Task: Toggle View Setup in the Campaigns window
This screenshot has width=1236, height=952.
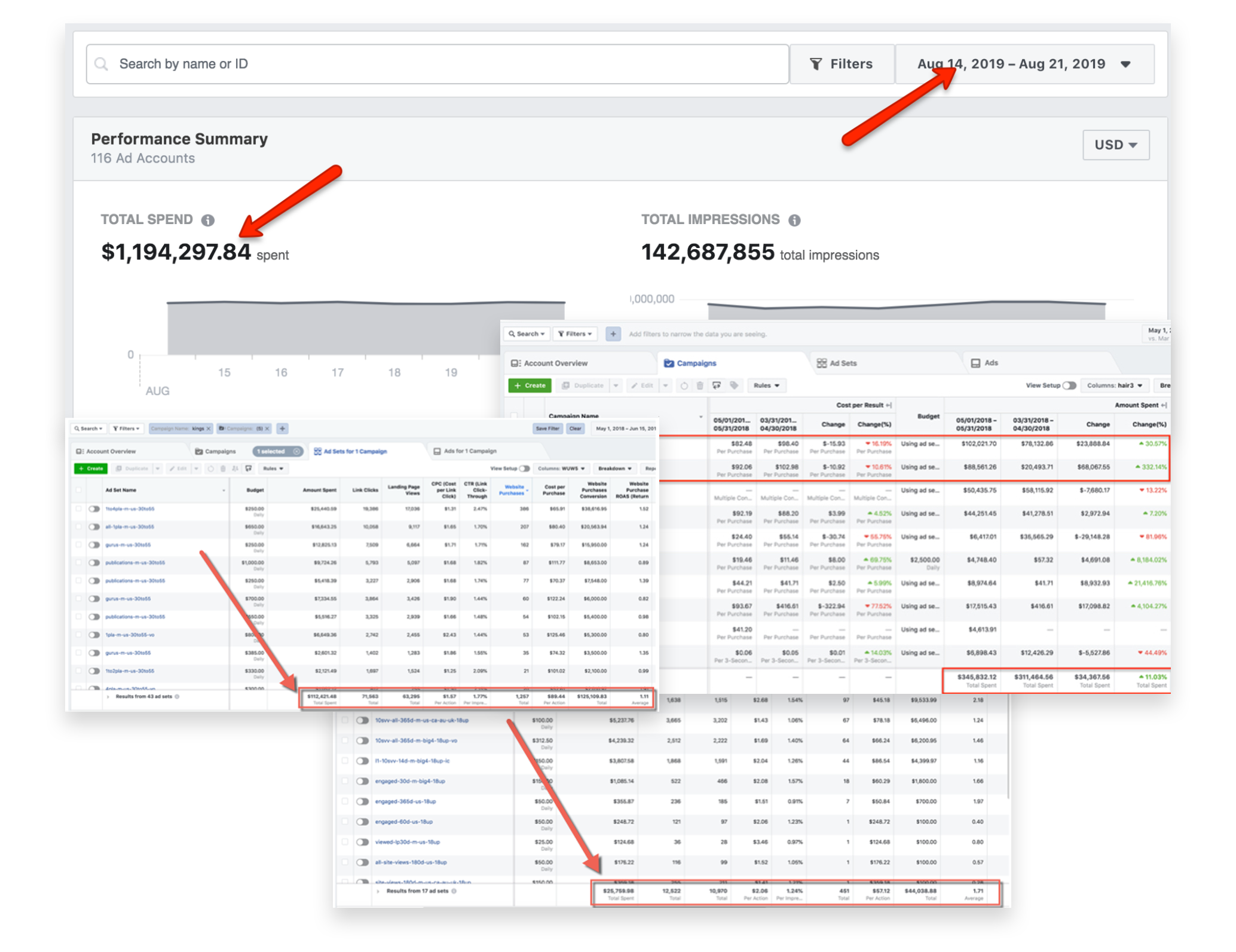Action: pyautogui.click(x=1069, y=385)
